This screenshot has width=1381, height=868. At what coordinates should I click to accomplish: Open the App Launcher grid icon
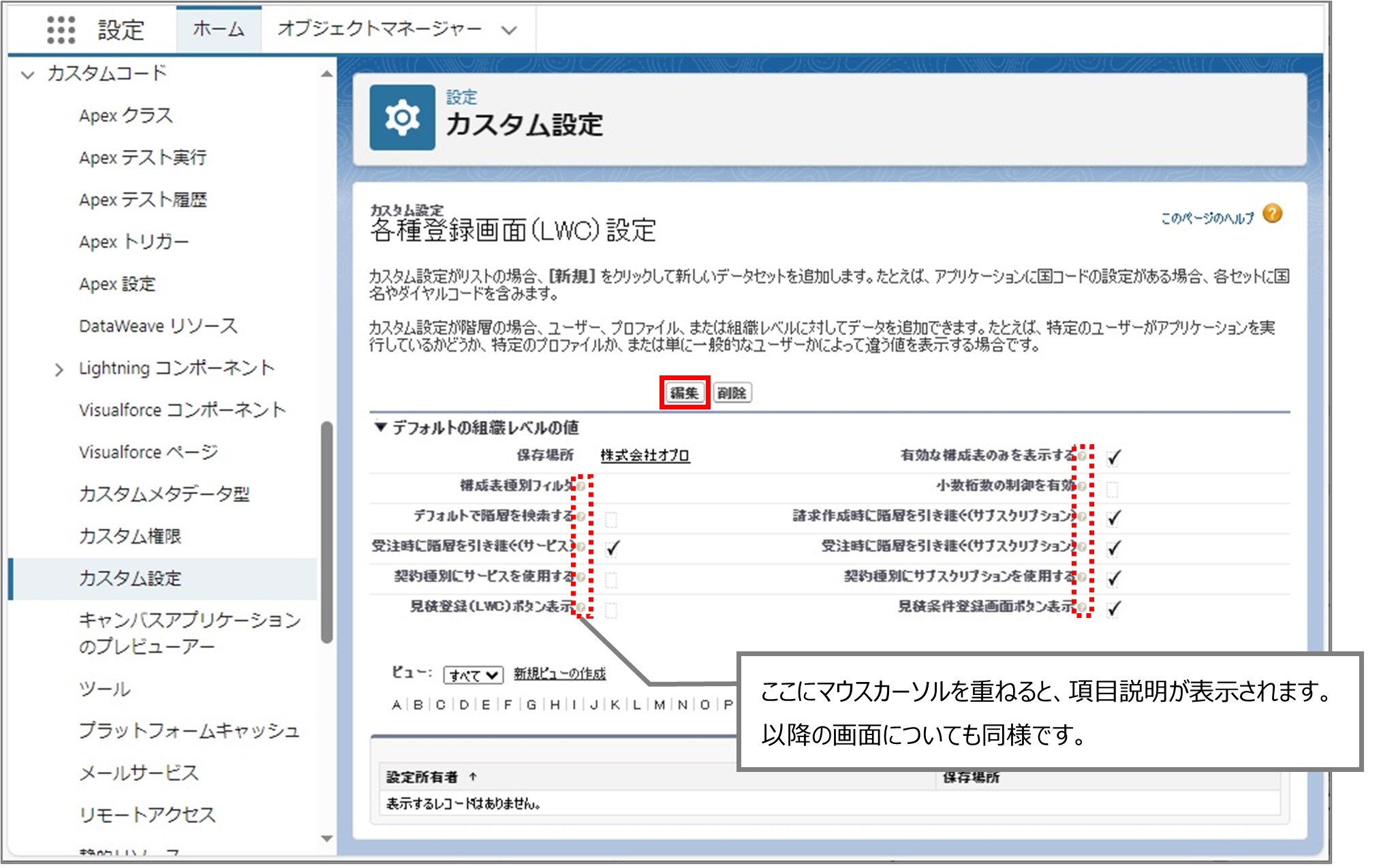(x=61, y=29)
